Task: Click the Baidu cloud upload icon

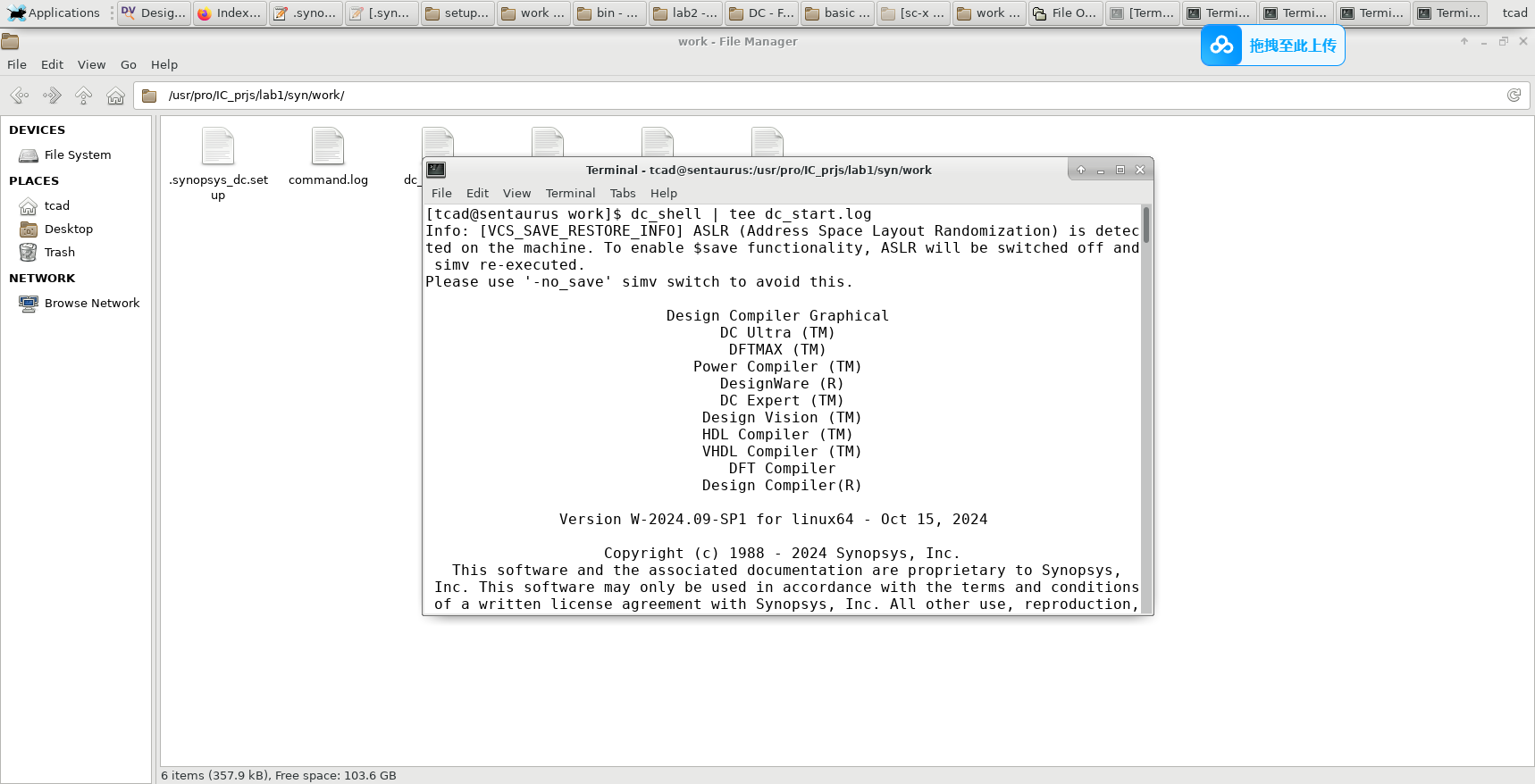Action: (1221, 46)
